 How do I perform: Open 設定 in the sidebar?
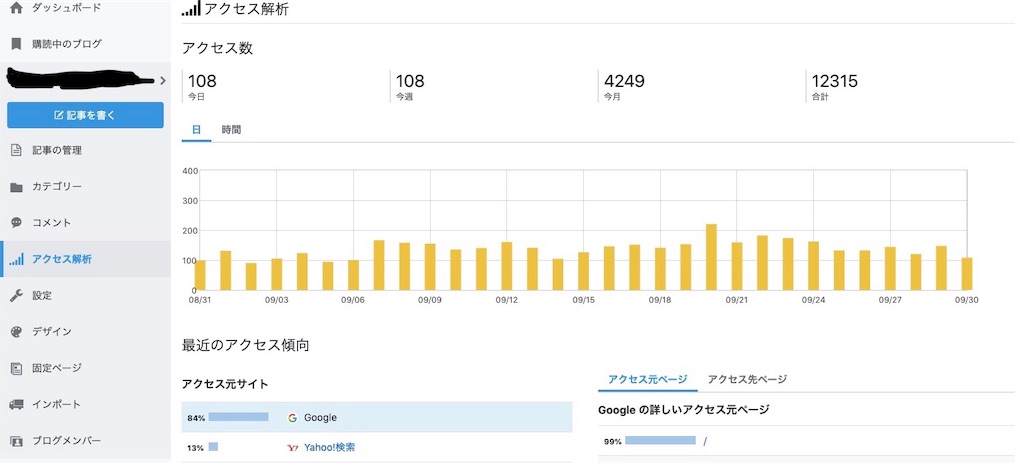(x=42, y=296)
